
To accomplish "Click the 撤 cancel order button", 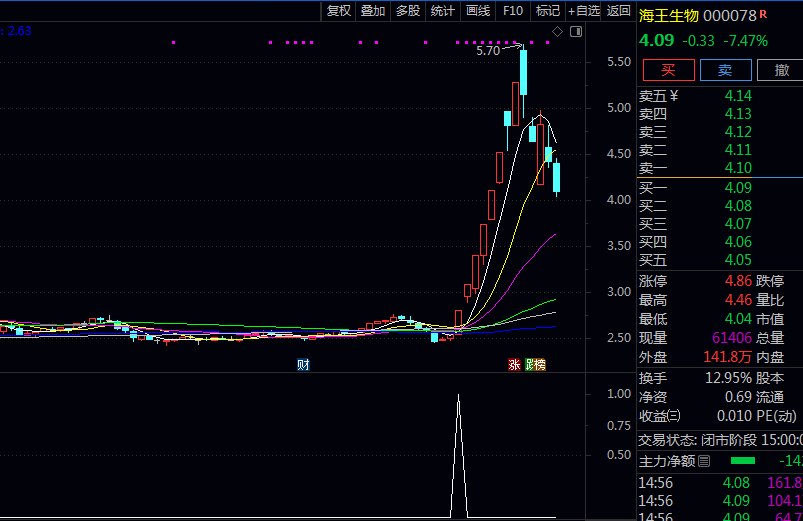I will (x=780, y=70).
